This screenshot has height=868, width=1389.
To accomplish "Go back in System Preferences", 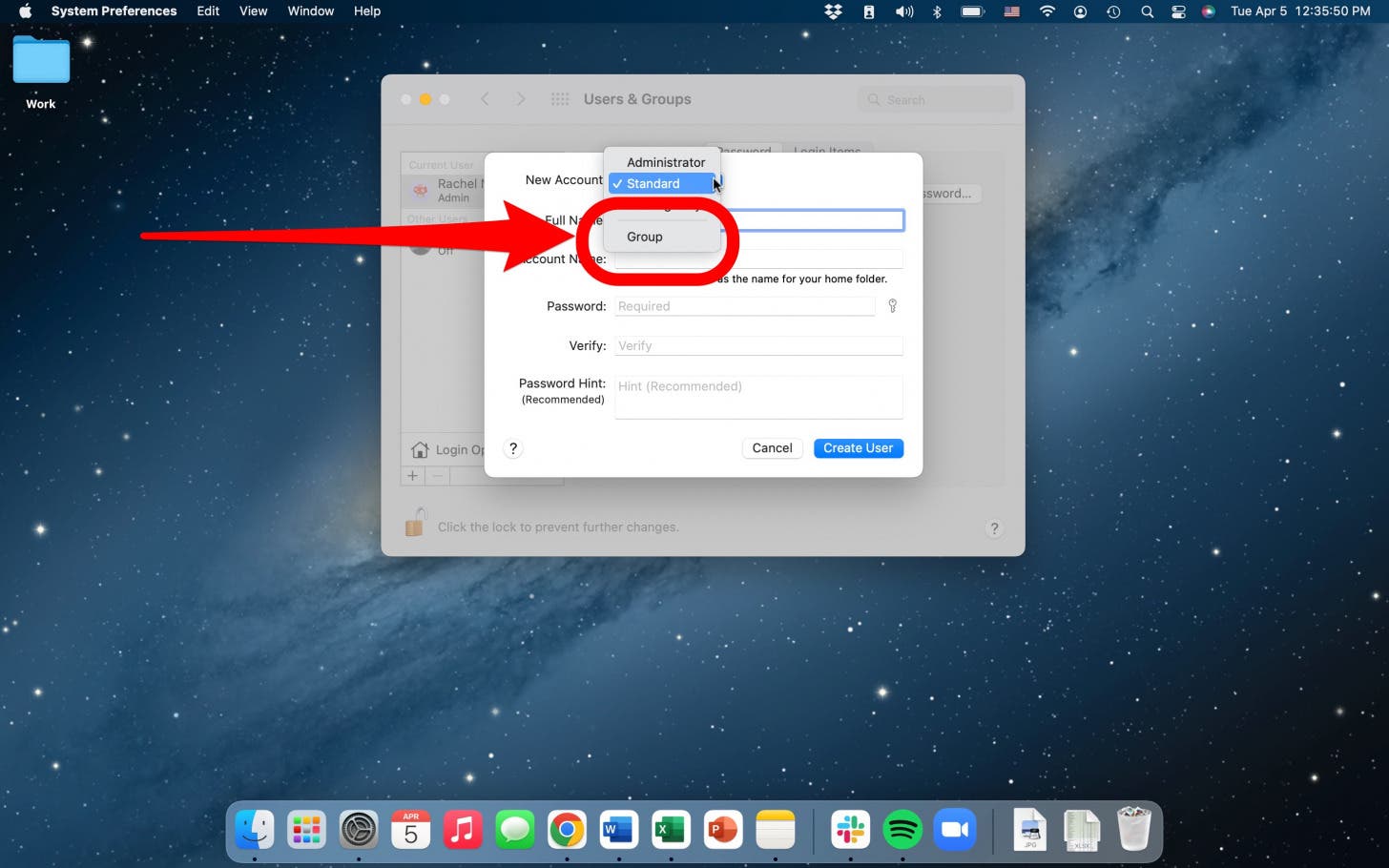I will (x=485, y=99).
